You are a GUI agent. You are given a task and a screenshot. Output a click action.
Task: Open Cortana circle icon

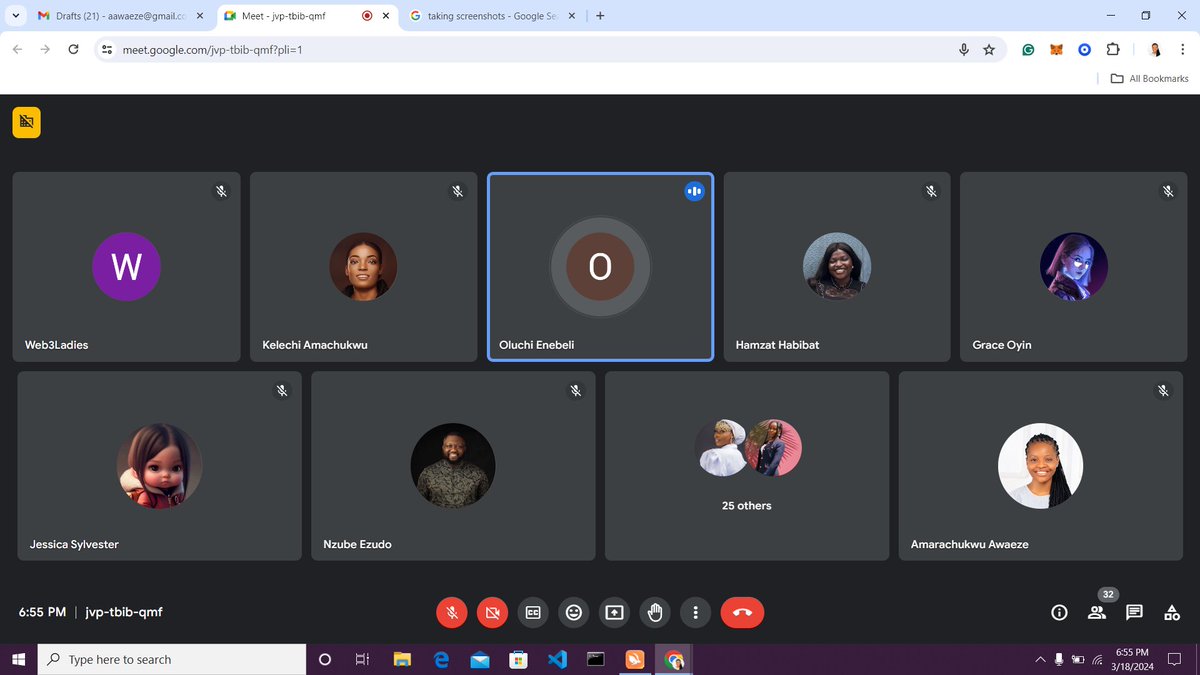point(324,659)
